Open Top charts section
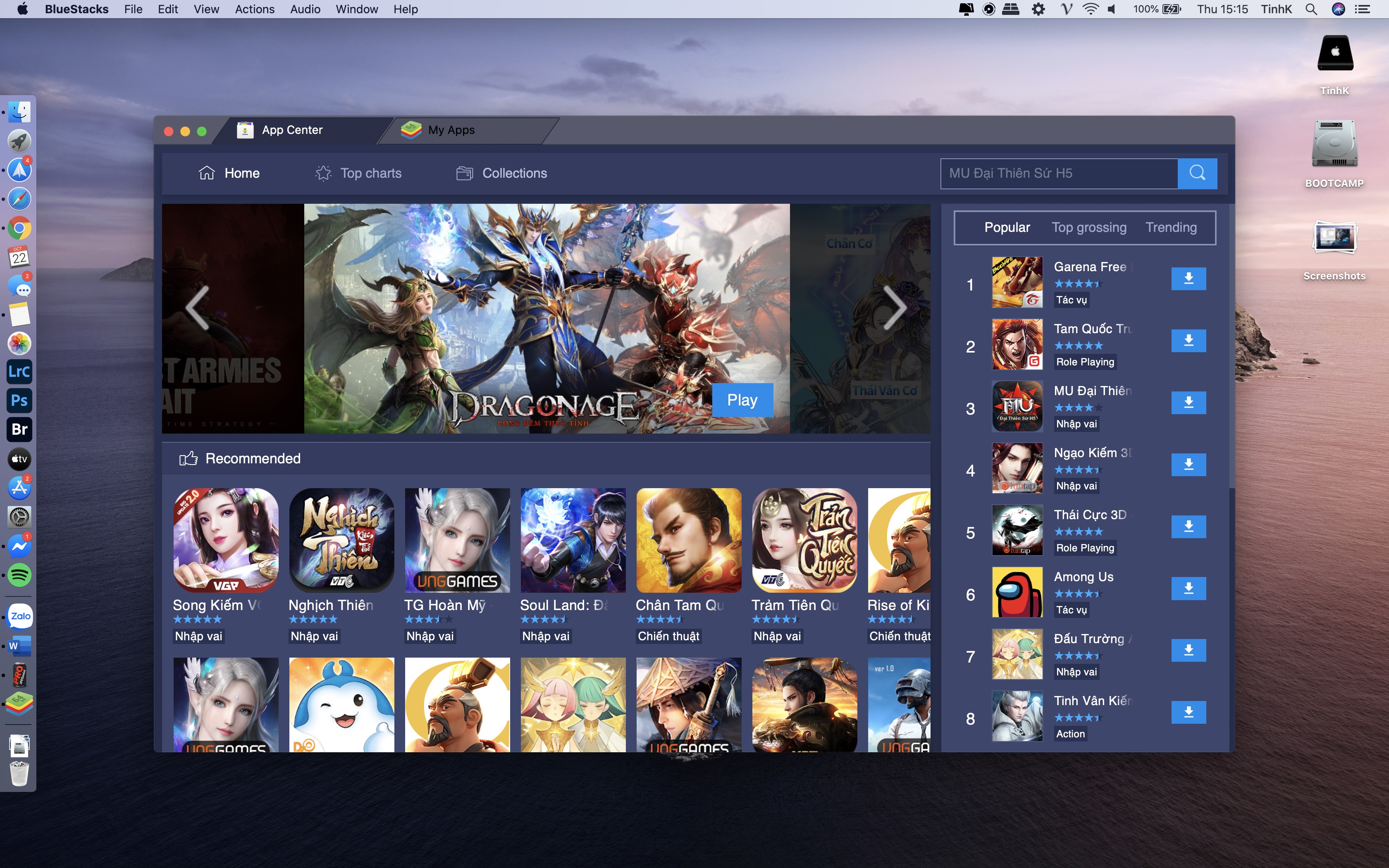The height and width of the screenshot is (868, 1389). coord(358,173)
